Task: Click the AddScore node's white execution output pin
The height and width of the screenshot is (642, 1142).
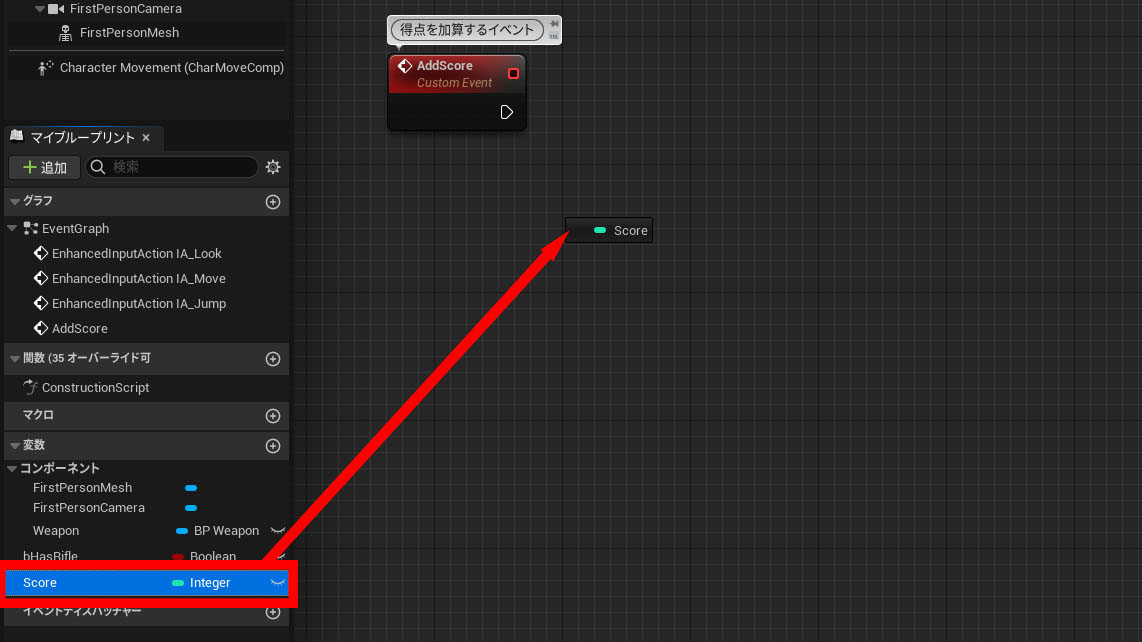Action: click(x=507, y=112)
